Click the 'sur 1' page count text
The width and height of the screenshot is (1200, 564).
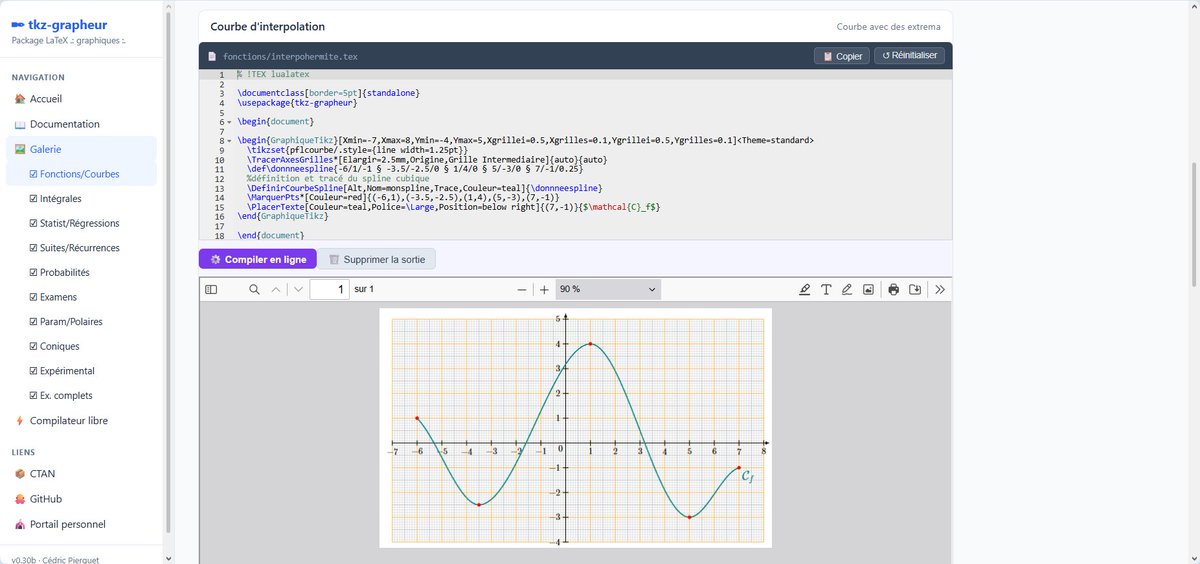(364, 289)
